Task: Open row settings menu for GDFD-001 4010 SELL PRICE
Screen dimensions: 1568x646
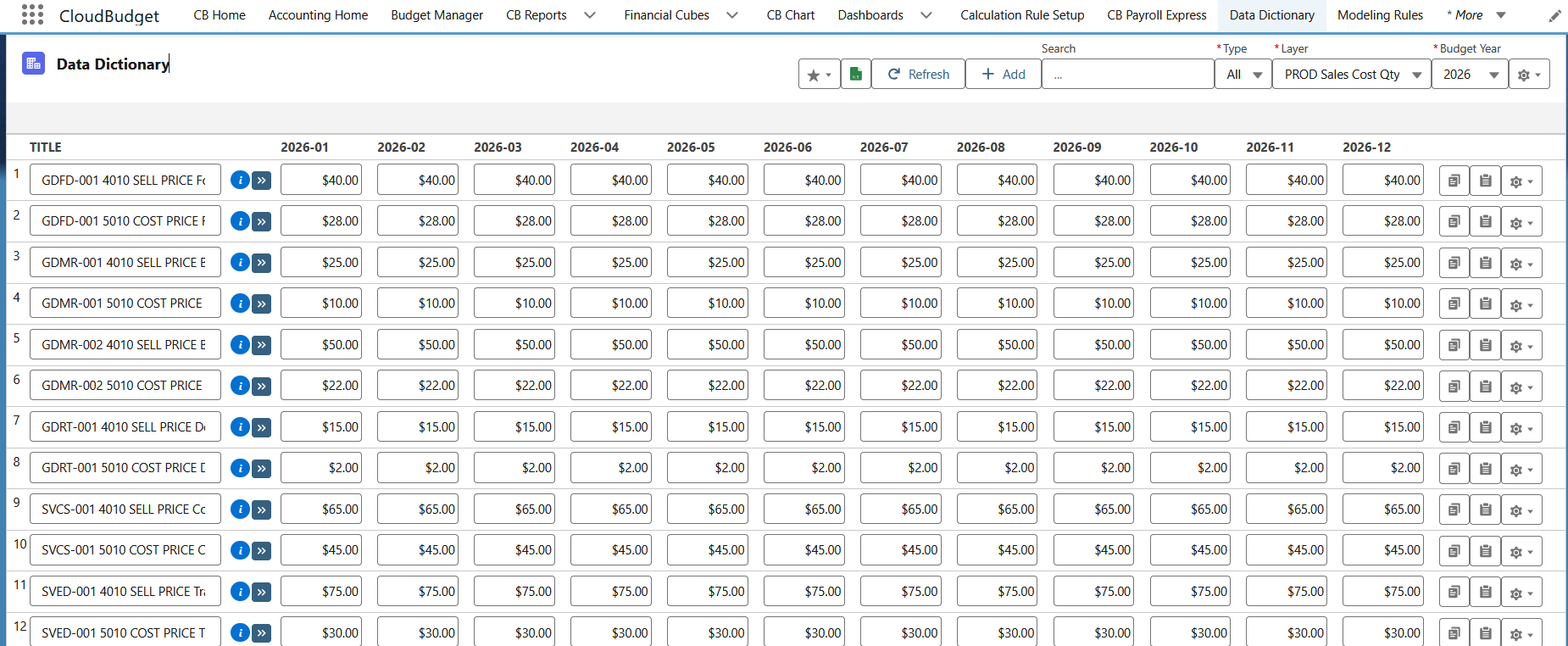Action: (1521, 181)
